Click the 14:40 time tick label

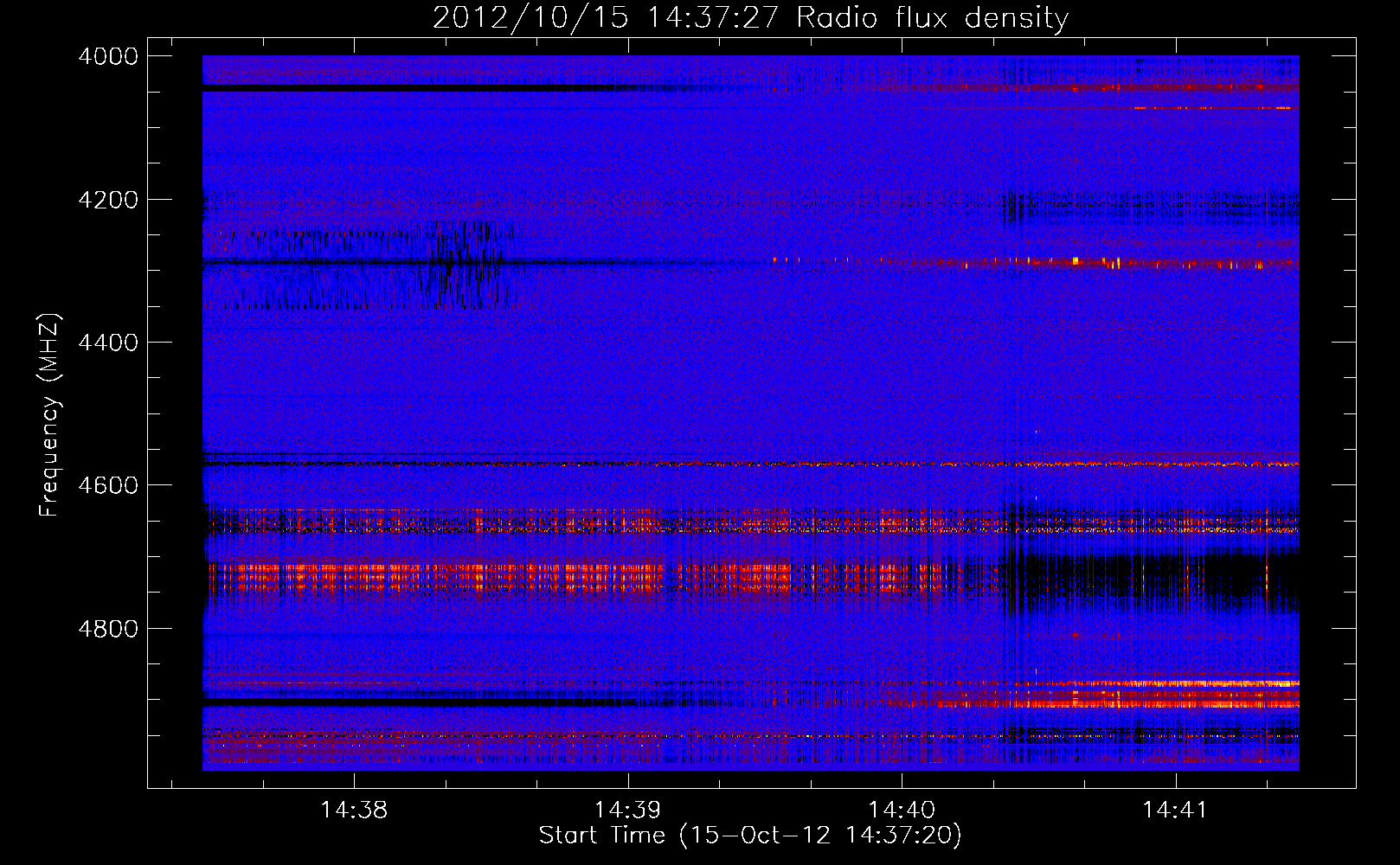point(902,810)
